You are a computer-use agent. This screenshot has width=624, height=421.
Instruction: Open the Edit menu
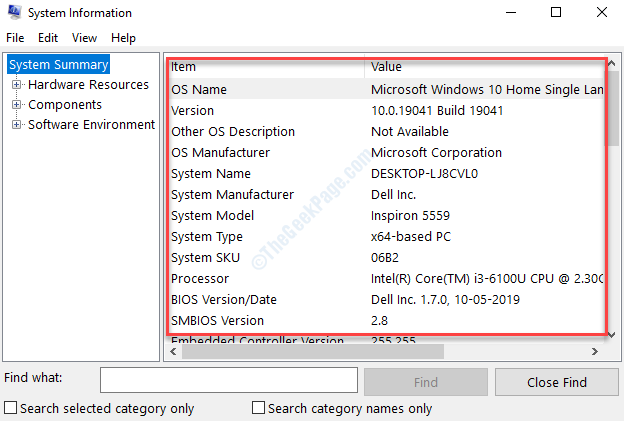pos(48,38)
